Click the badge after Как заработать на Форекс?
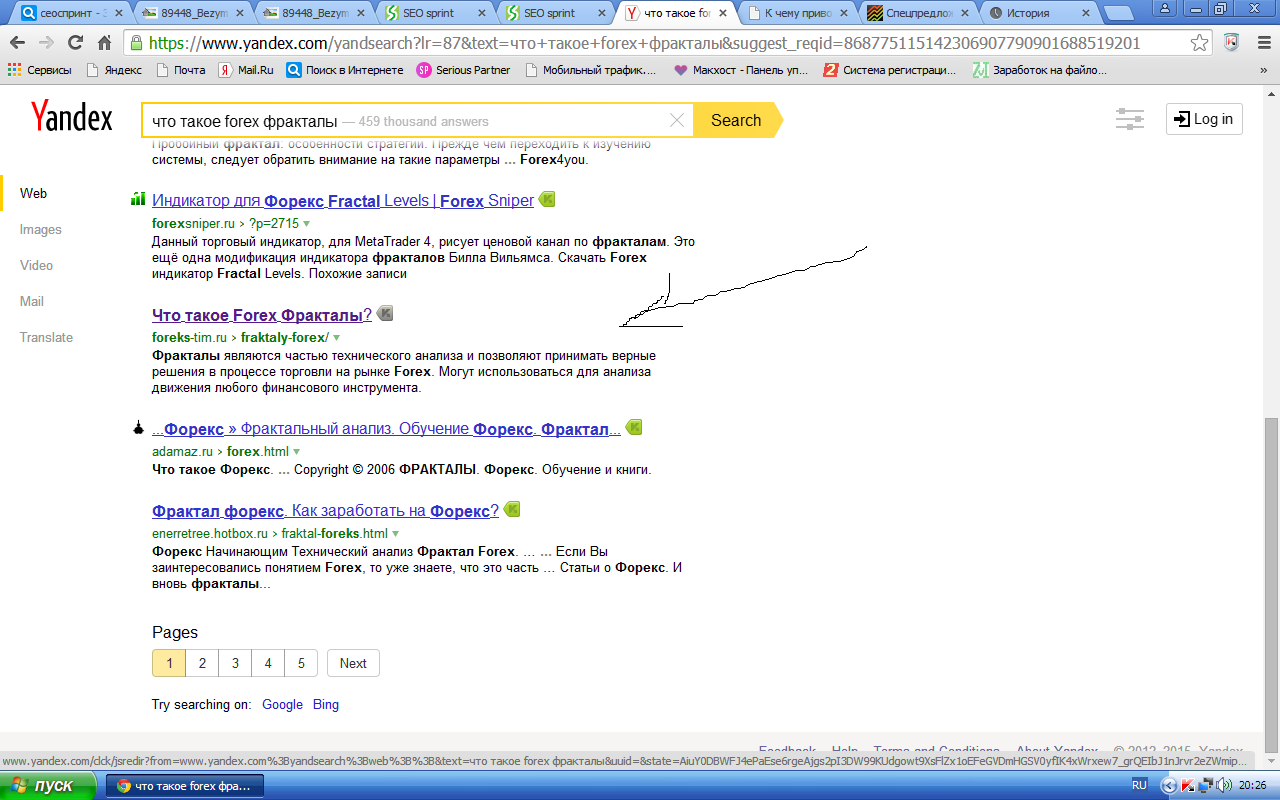Screen dimensions: 1280x800 pyautogui.click(x=512, y=510)
